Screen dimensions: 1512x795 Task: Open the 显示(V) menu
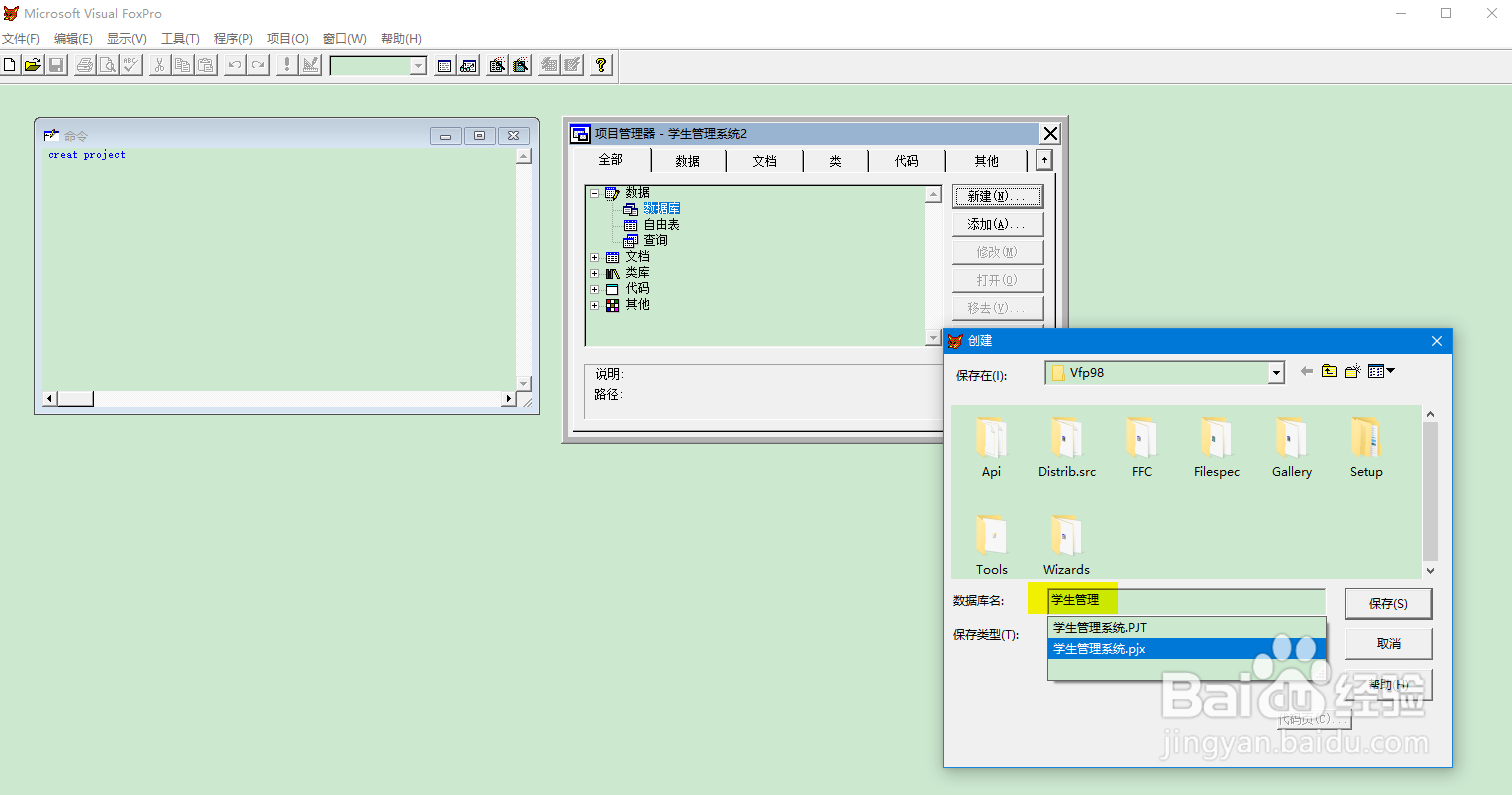click(127, 39)
